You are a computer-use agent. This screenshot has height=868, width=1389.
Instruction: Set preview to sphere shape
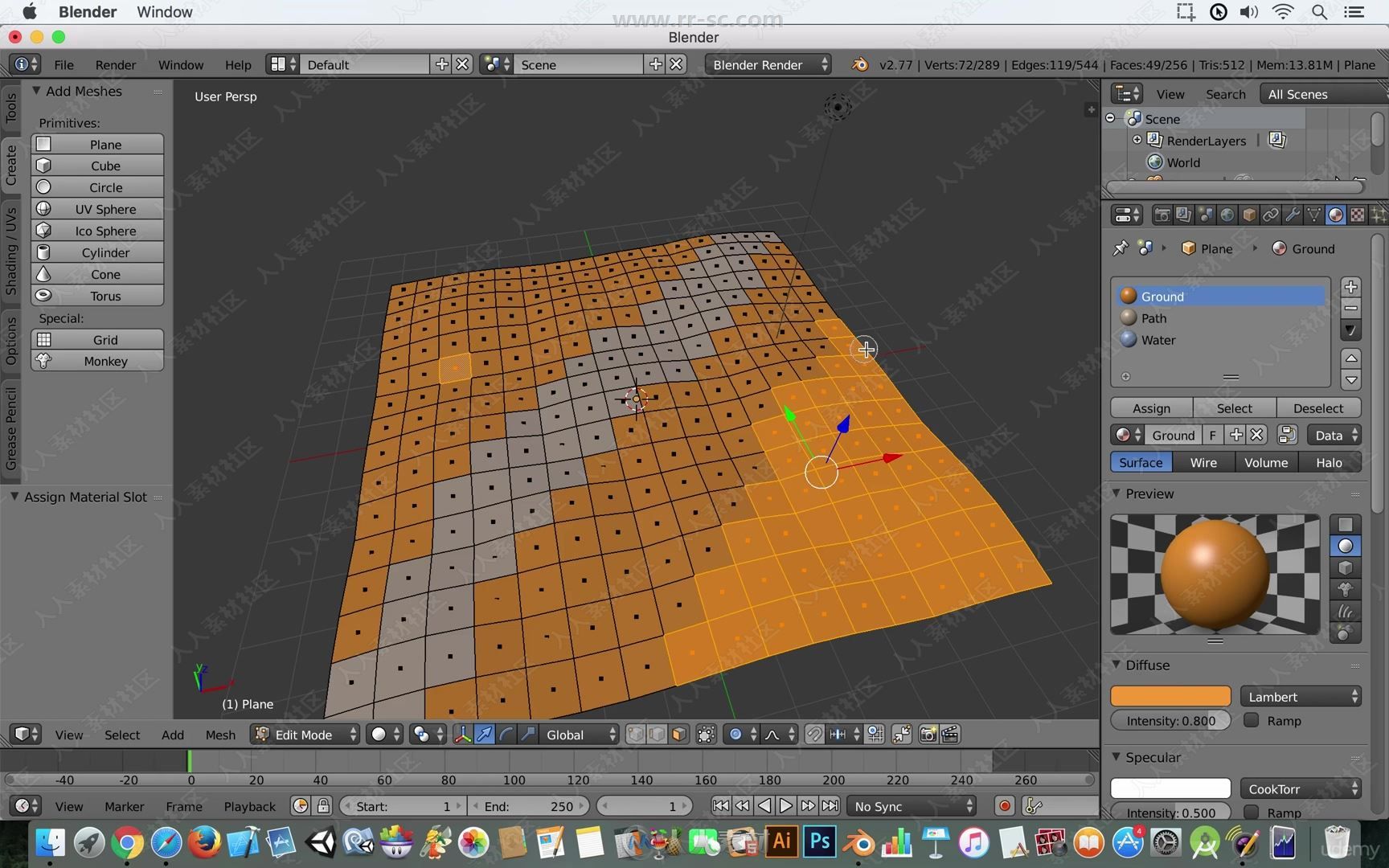click(1345, 547)
